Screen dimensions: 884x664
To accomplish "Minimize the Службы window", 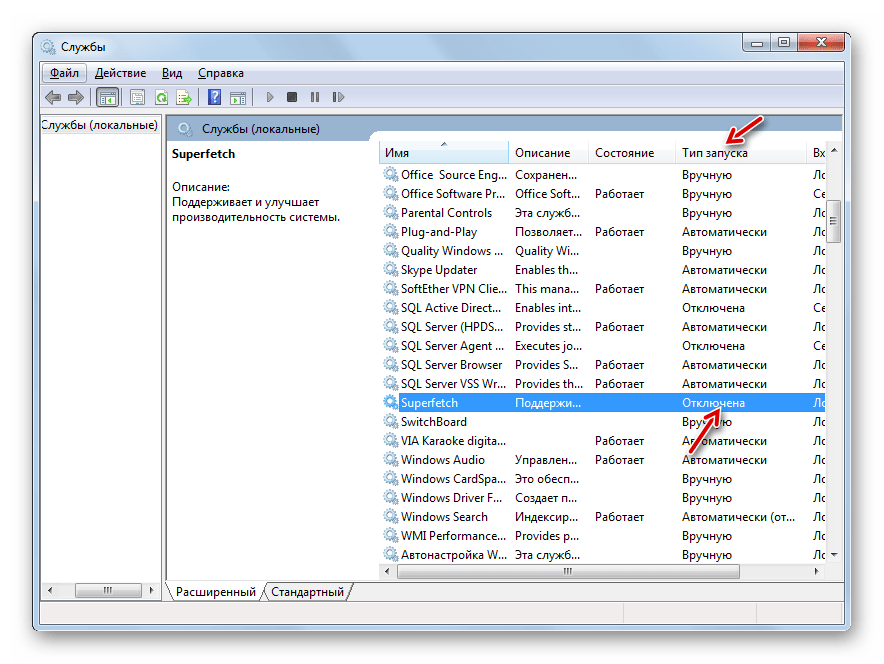I will pos(757,42).
